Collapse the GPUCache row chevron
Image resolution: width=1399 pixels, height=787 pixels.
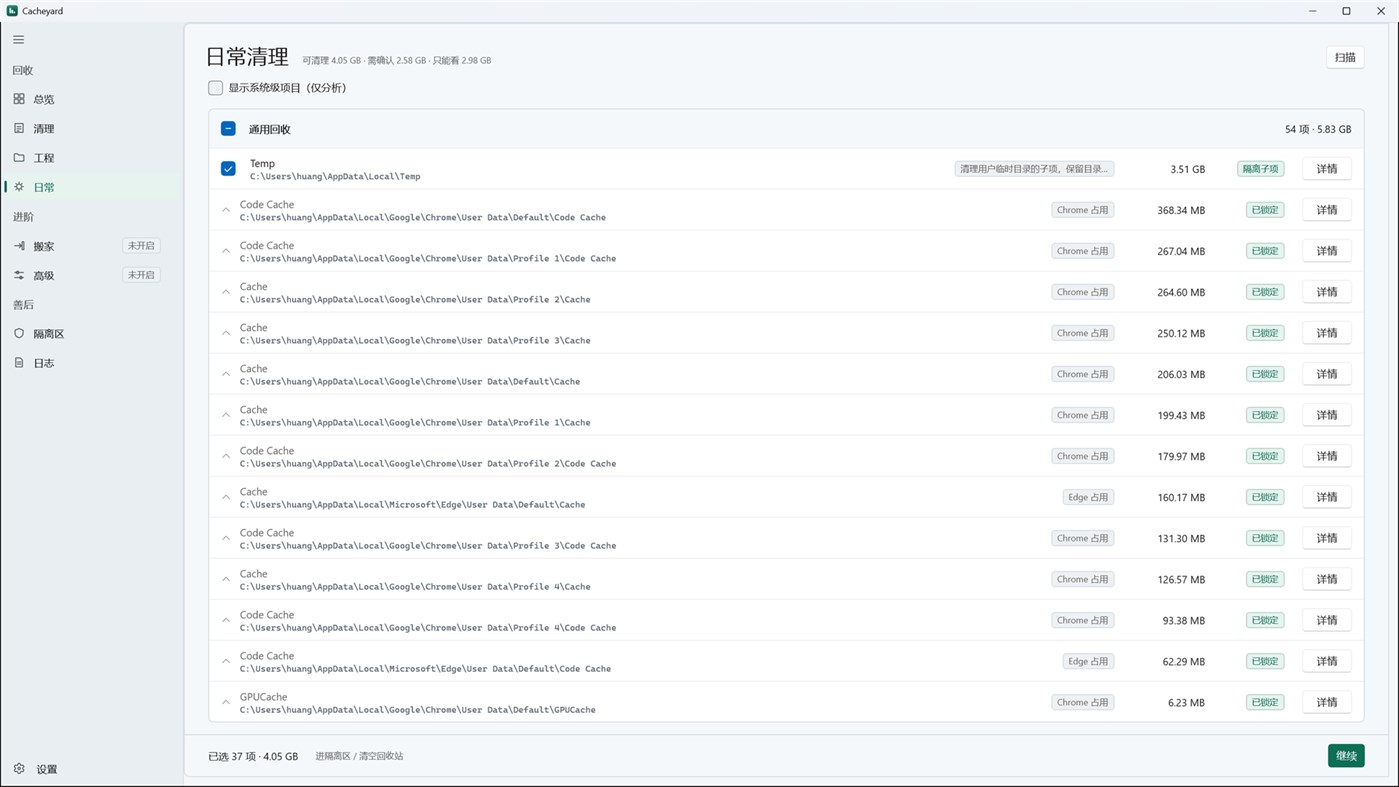point(226,702)
